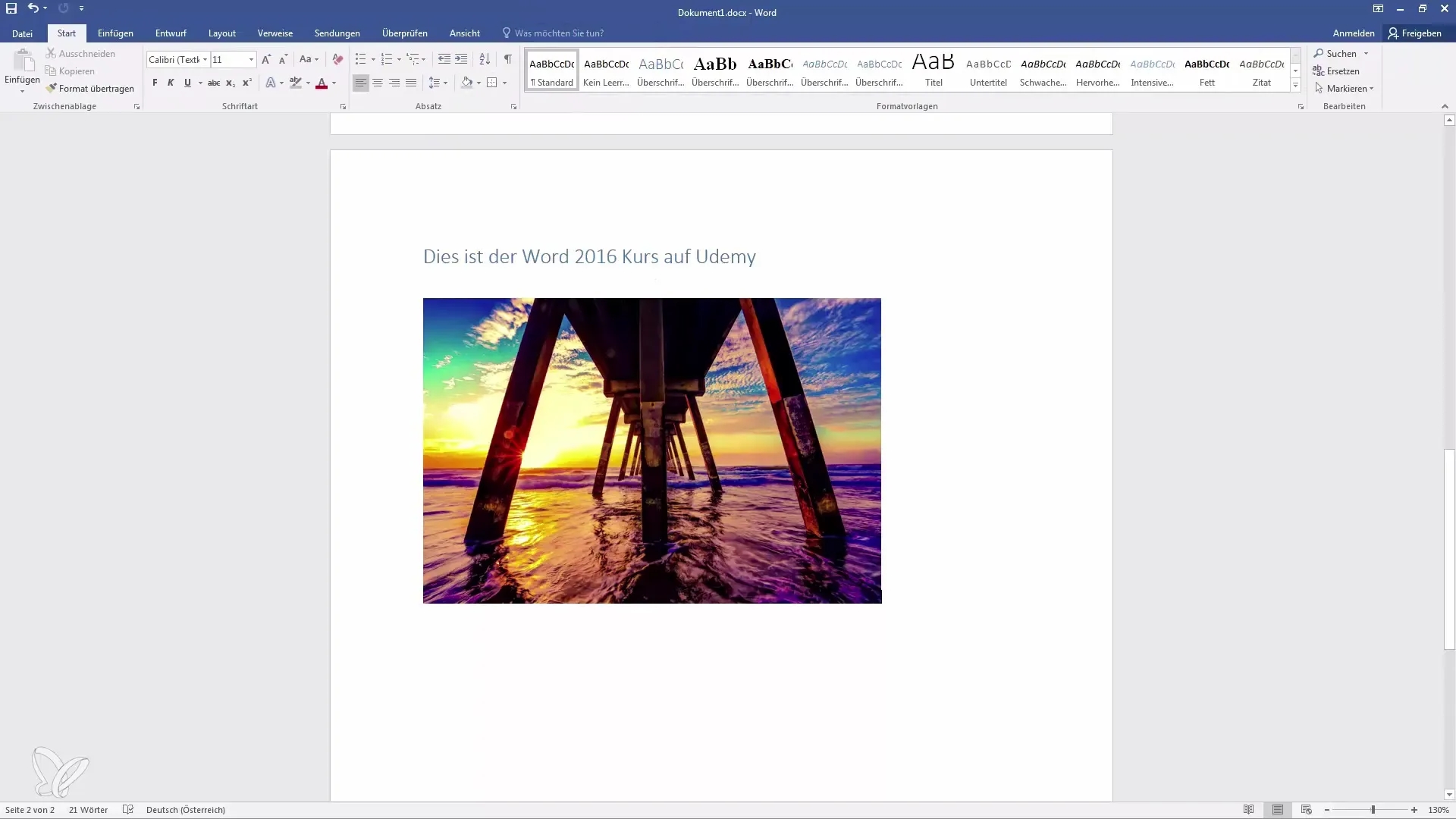The width and height of the screenshot is (1456, 819).
Task: Click the Freigeben button
Action: (1415, 33)
